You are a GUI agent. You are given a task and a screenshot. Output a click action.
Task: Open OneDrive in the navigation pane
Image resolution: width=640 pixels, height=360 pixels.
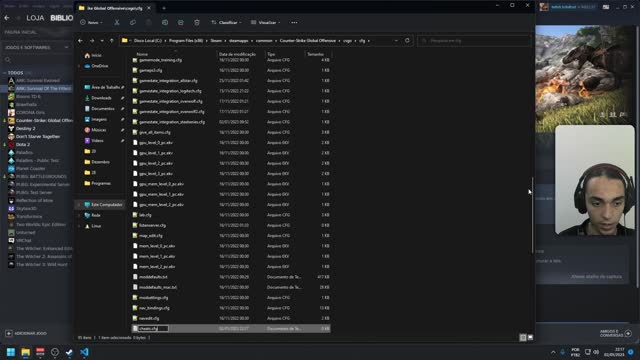click(100, 66)
